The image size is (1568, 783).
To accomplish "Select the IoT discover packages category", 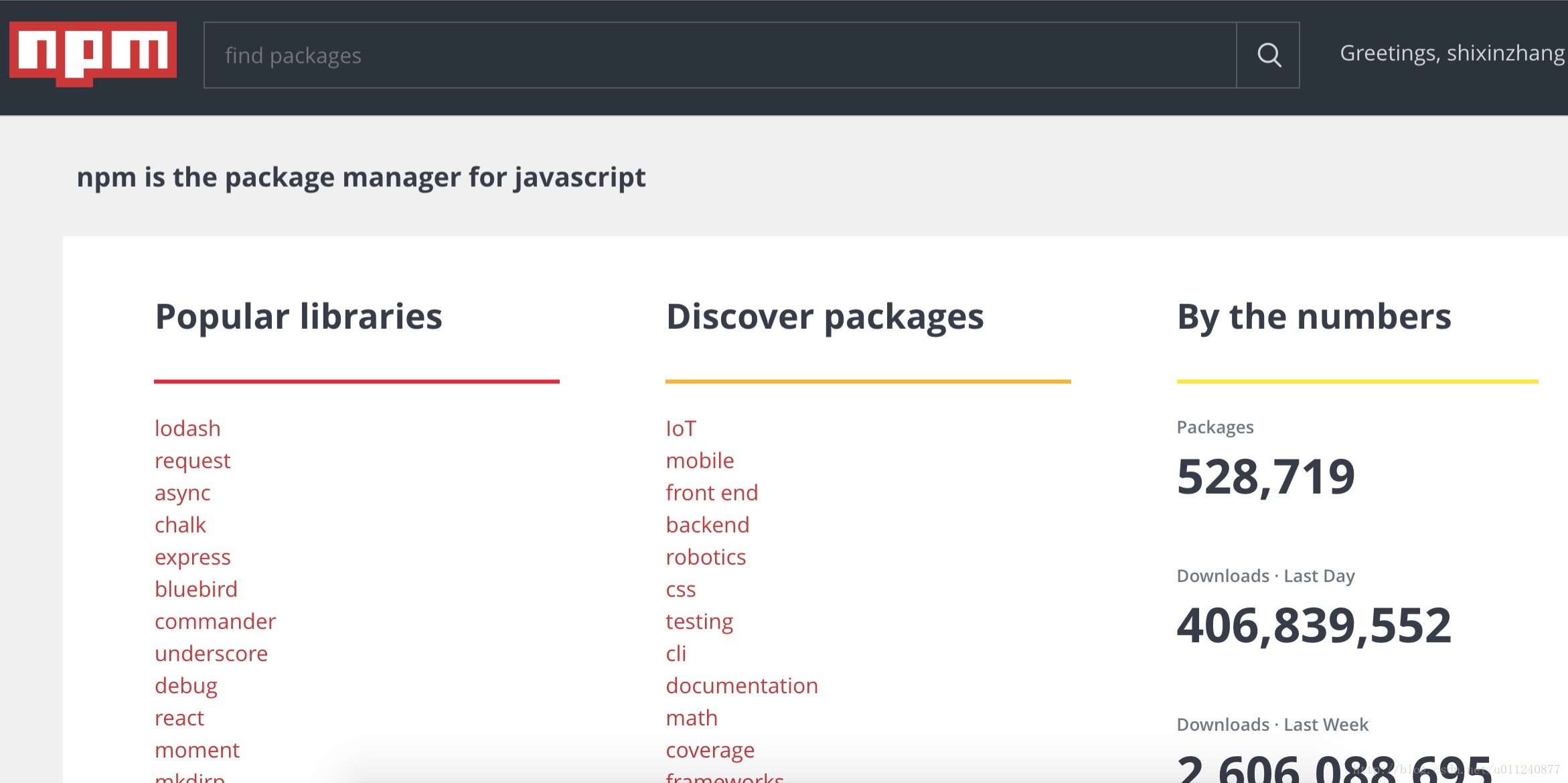I will tap(681, 427).
